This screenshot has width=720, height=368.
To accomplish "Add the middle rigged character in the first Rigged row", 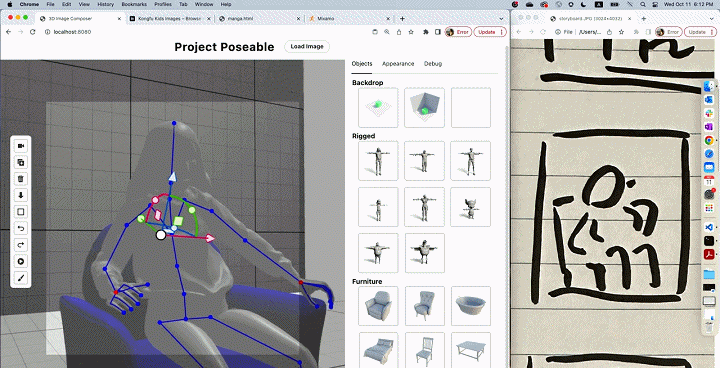I will pos(424,161).
